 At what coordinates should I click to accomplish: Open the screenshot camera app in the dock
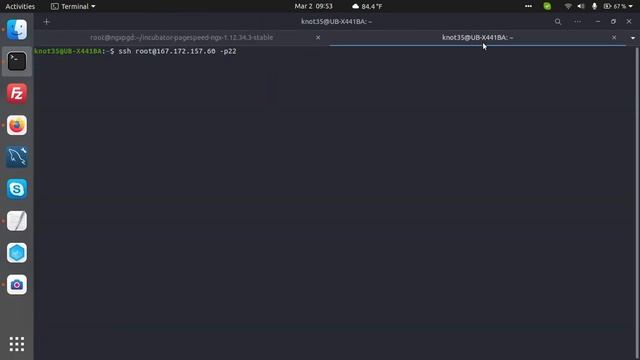(x=17, y=284)
